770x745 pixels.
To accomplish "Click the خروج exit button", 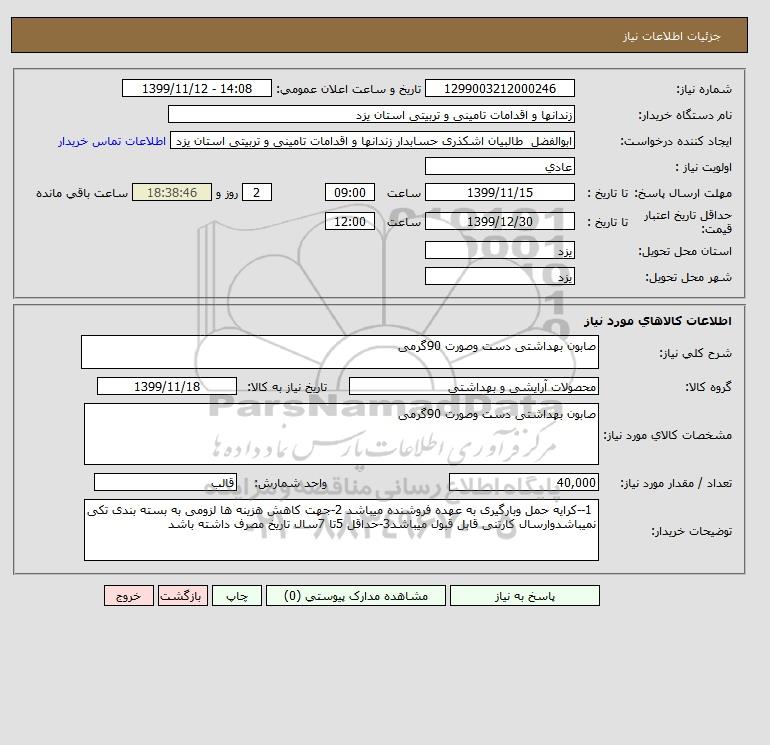I will coord(129,596).
